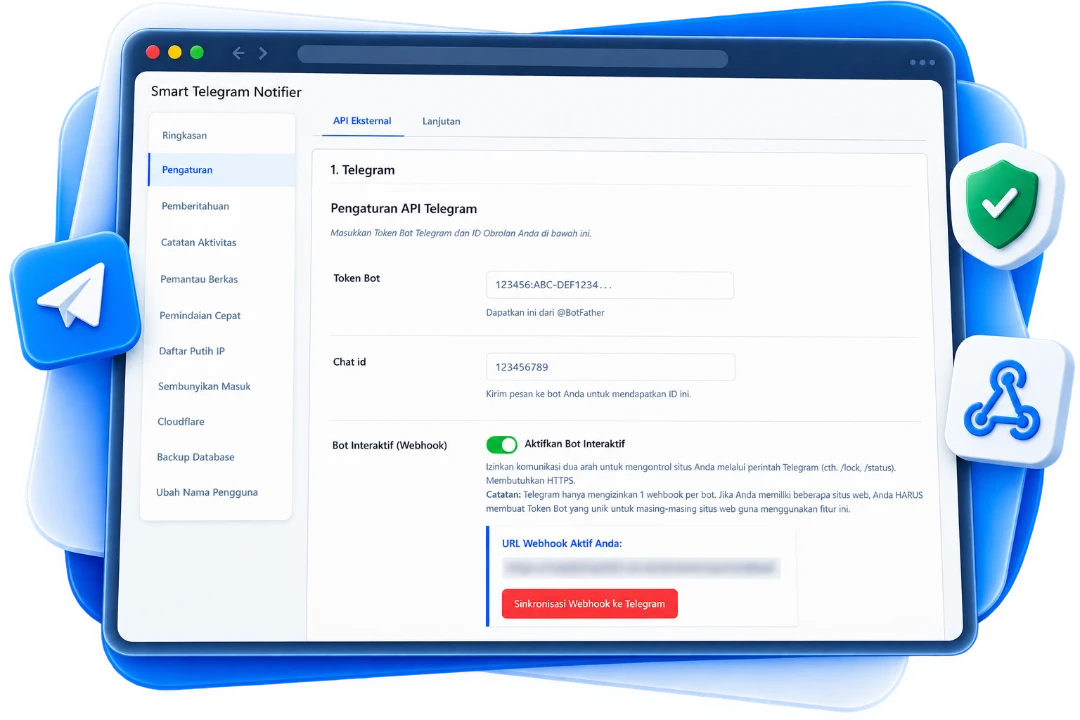
Task: Click the '1. Telegram' section heading
Action: tap(362, 170)
